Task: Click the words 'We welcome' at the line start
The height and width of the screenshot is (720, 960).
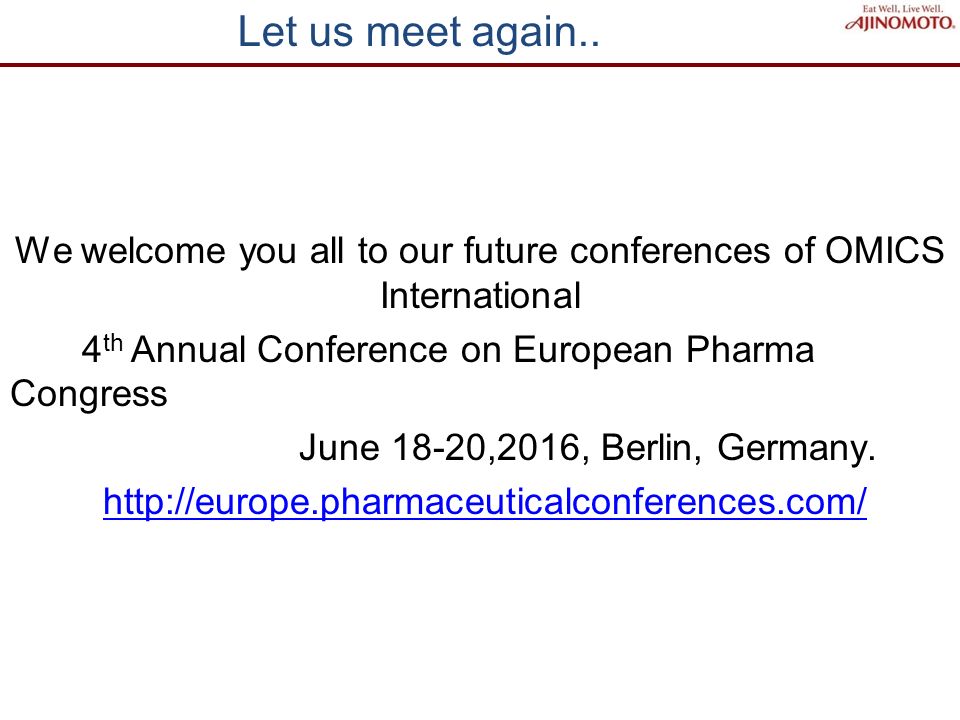Action: coord(121,250)
